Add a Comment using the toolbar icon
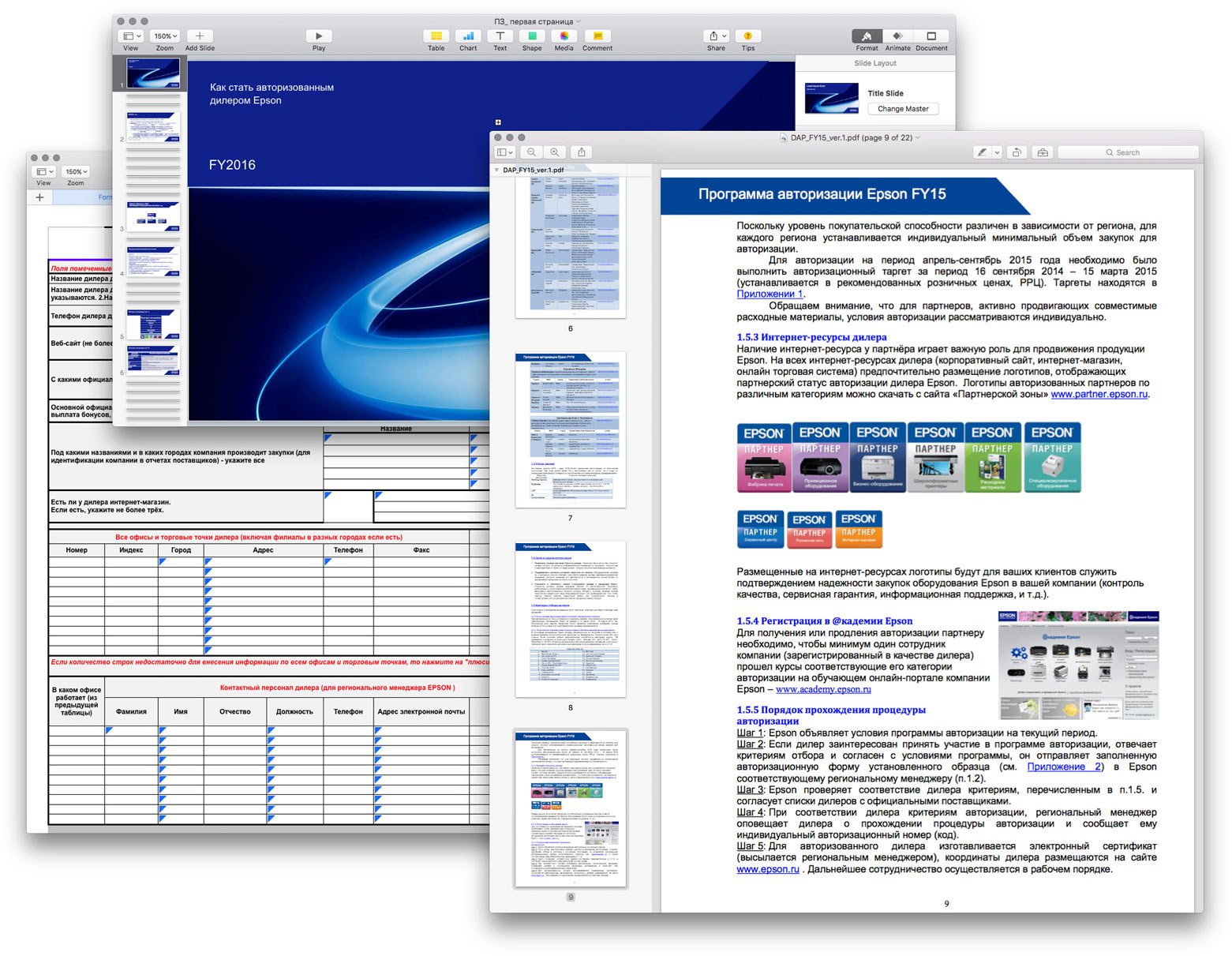Screen dimensions: 1232x956 click(597, 36)
